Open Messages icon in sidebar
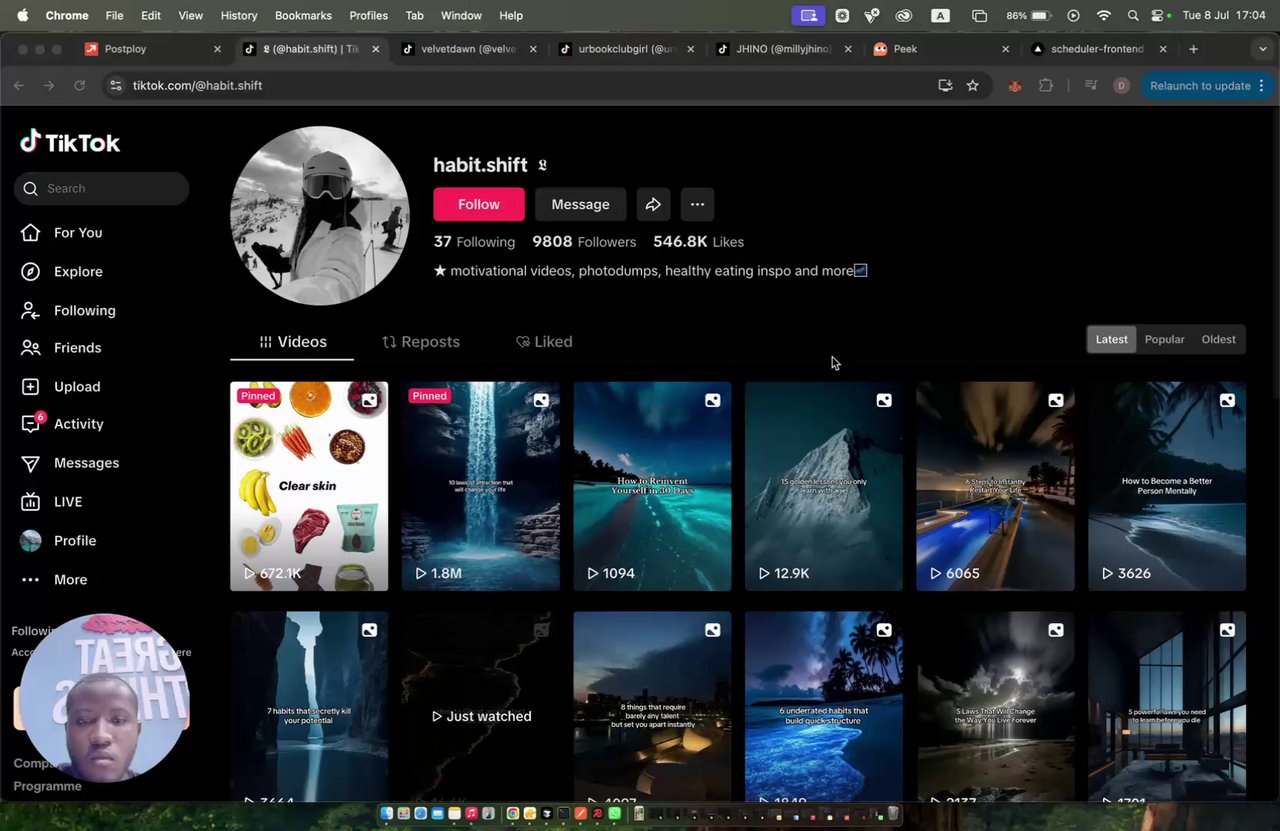The image size is (1280, 831). 31,463
